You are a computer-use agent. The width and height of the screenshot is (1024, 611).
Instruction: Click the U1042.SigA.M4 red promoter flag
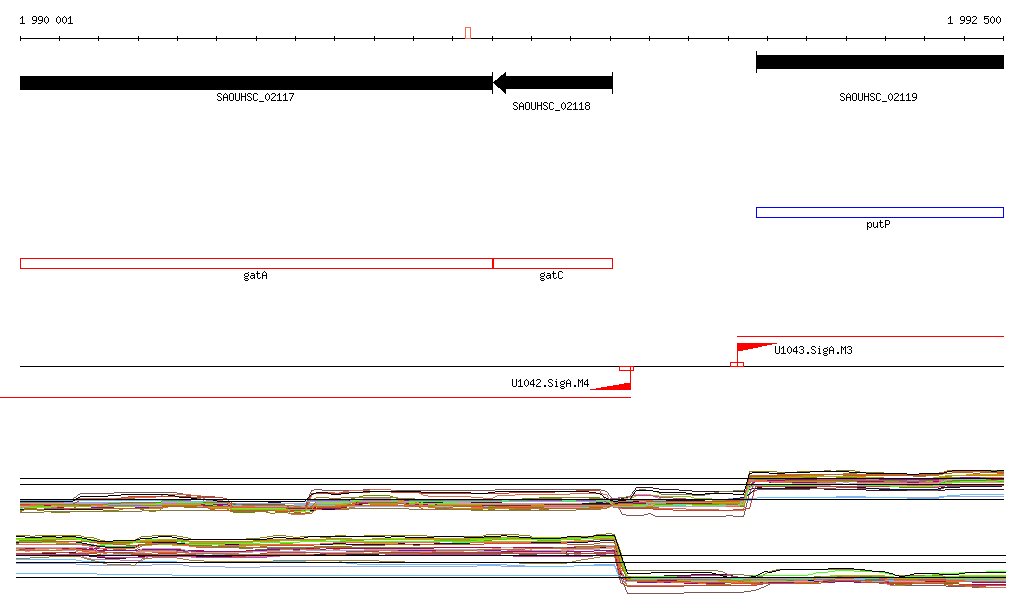point(611,385)
